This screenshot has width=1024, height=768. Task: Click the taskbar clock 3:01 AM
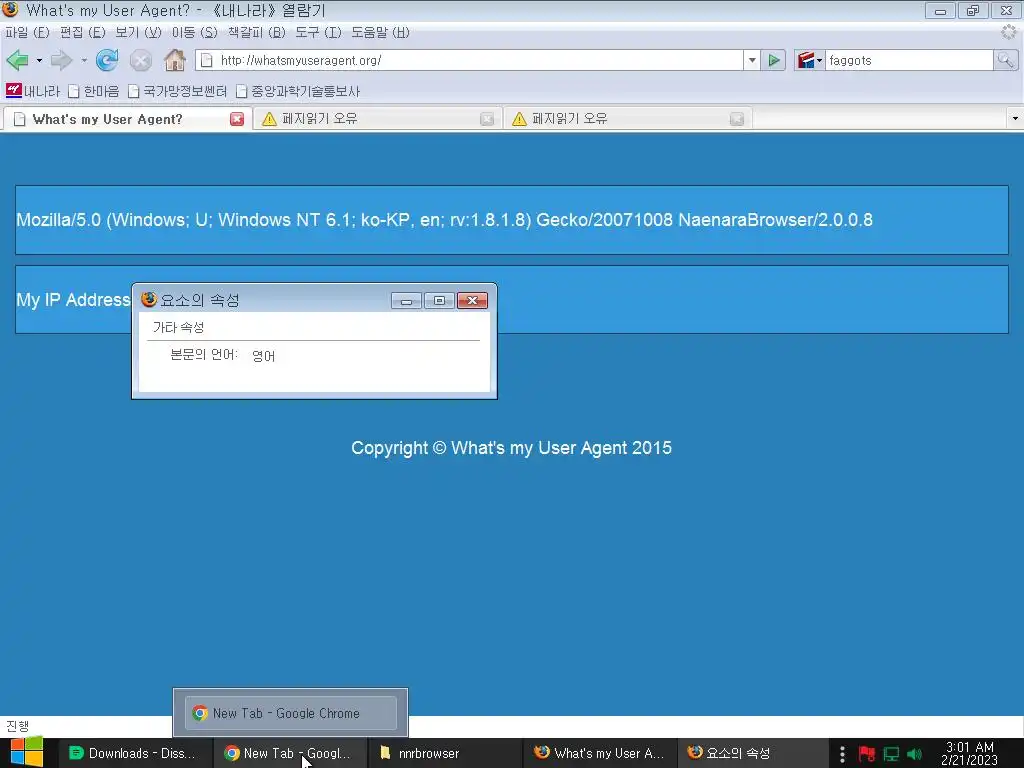pyautogui.click(x=970, y=753)
